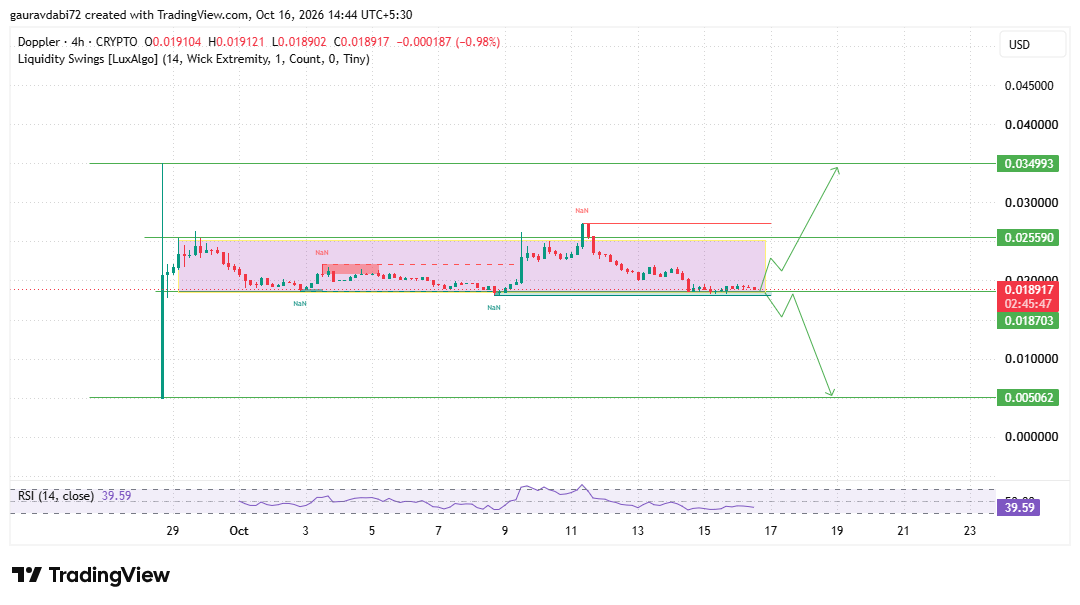Click the low value L0.018902
The width and height of the screenshot is (1080, 605).
tap(299, 42)
